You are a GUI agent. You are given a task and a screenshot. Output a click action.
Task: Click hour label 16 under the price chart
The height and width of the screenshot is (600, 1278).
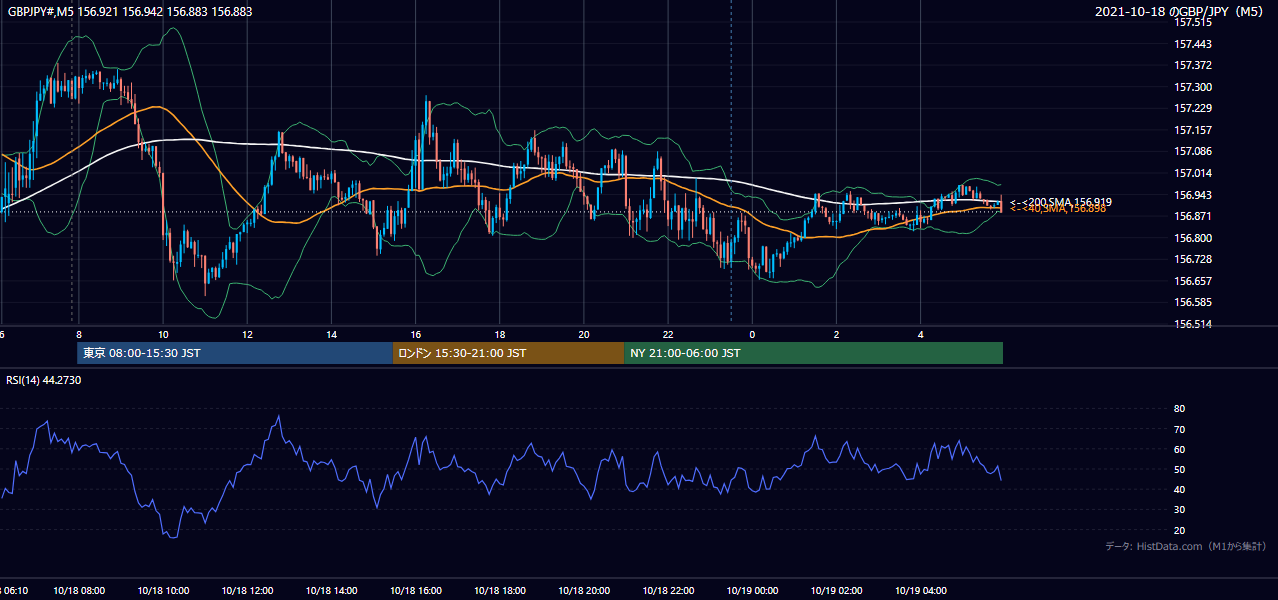(x=416, y=335)
